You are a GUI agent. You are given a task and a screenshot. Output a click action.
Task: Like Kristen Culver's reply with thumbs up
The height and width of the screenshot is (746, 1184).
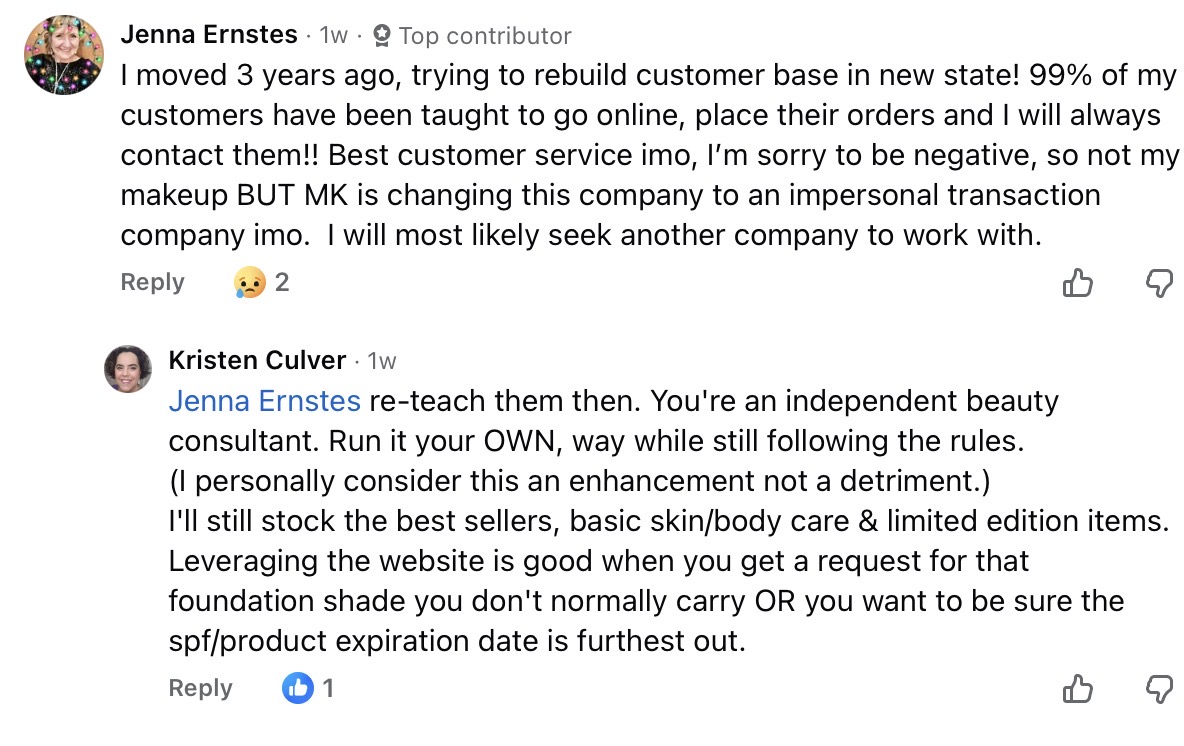(1077, 689)
